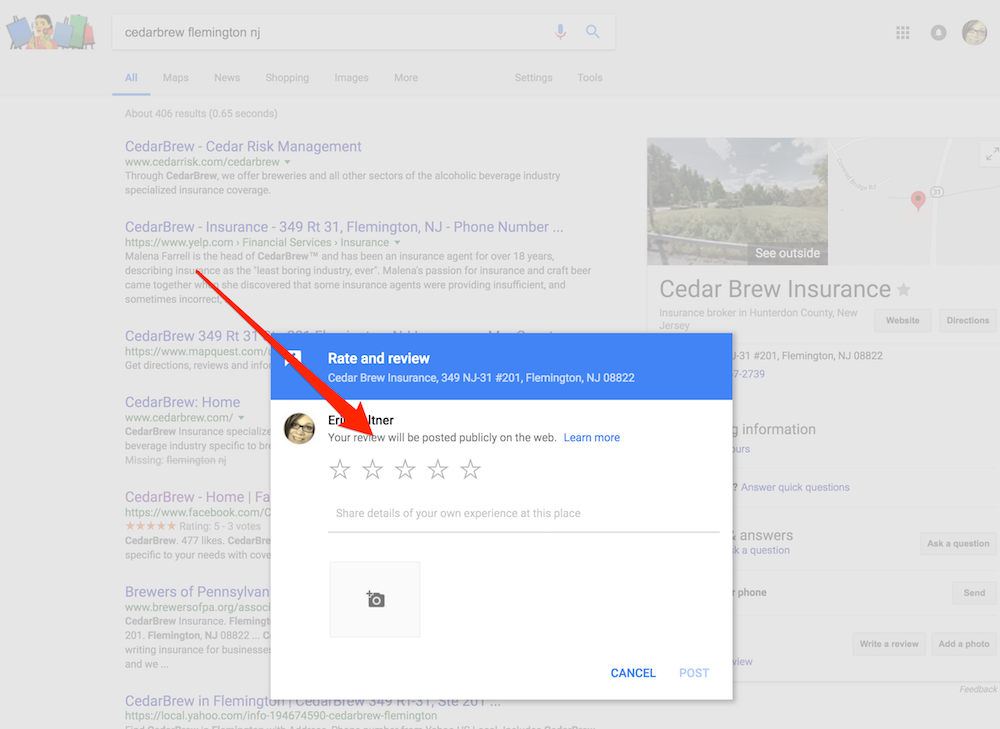Open search Tools

click(590, 78)
